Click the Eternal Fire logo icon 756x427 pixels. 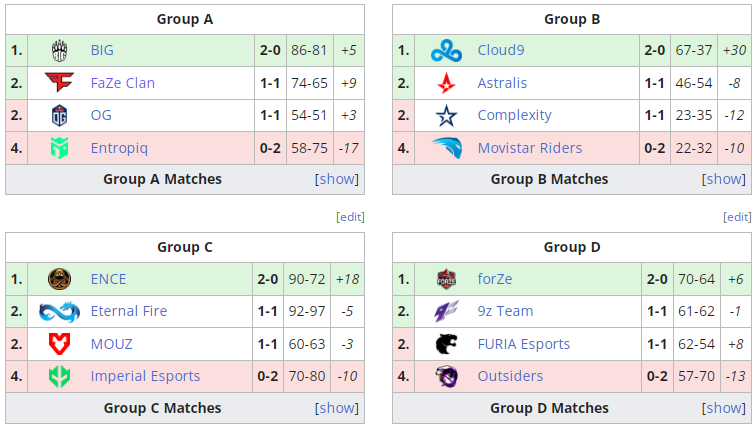(60, 311)
